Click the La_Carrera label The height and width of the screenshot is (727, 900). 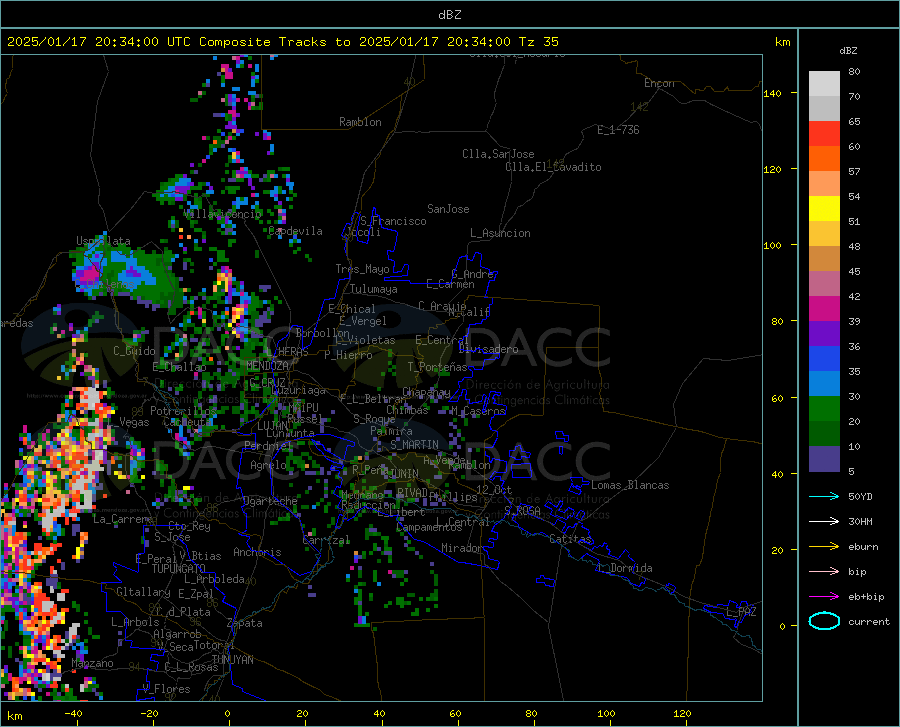(122, 519)
